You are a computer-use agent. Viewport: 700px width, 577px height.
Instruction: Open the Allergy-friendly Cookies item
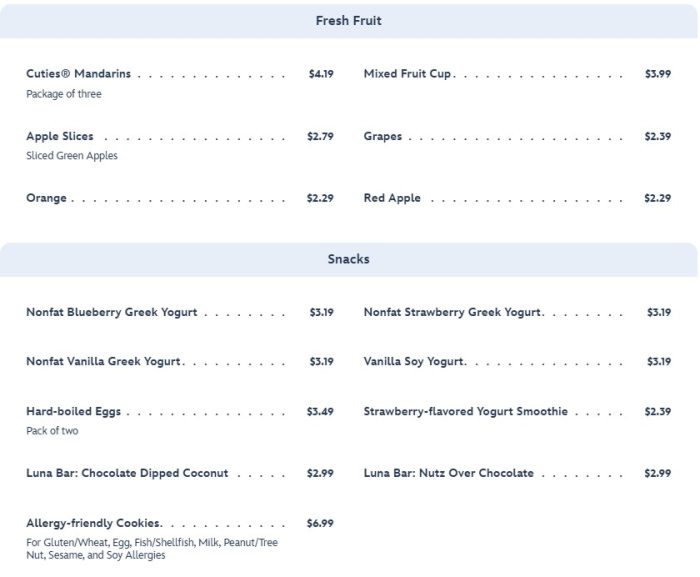[x=94, y=523]
